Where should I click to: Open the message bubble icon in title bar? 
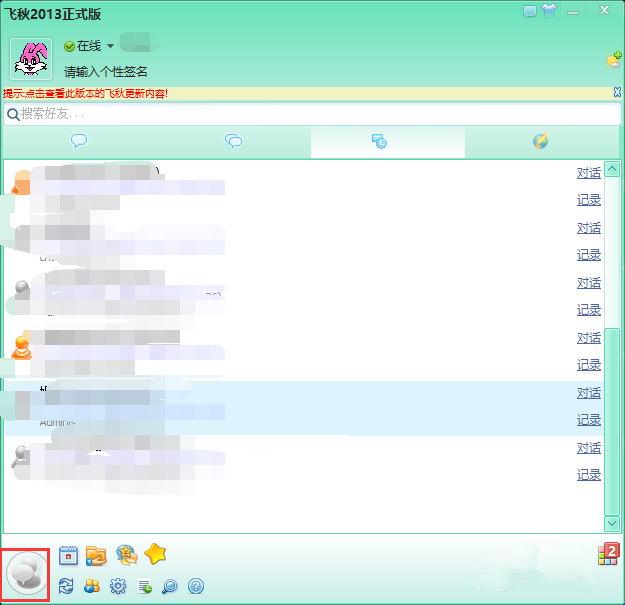coord(529,11)
